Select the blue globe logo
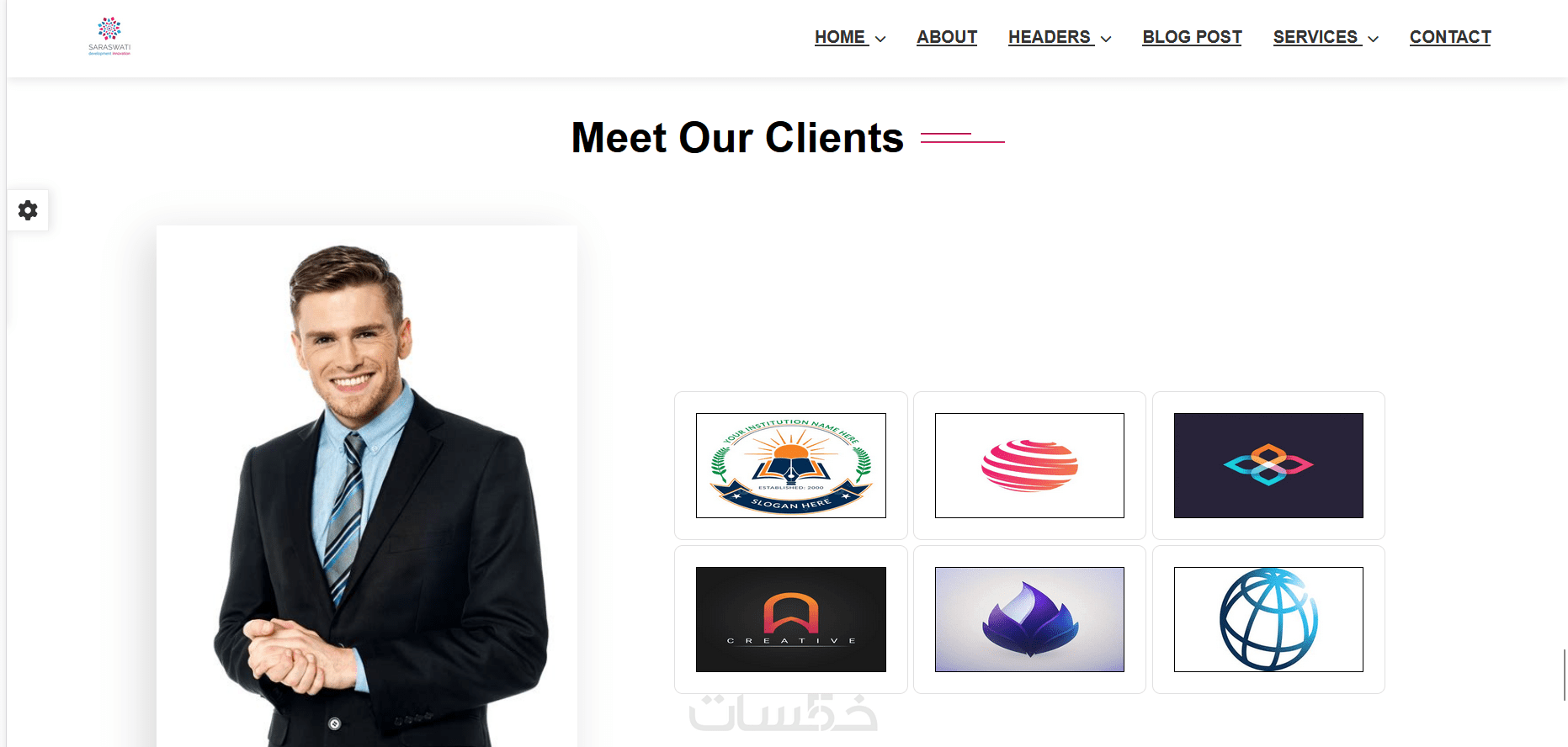The height and width of the screenshot is (747, 1568). (x=1268, y=619)
